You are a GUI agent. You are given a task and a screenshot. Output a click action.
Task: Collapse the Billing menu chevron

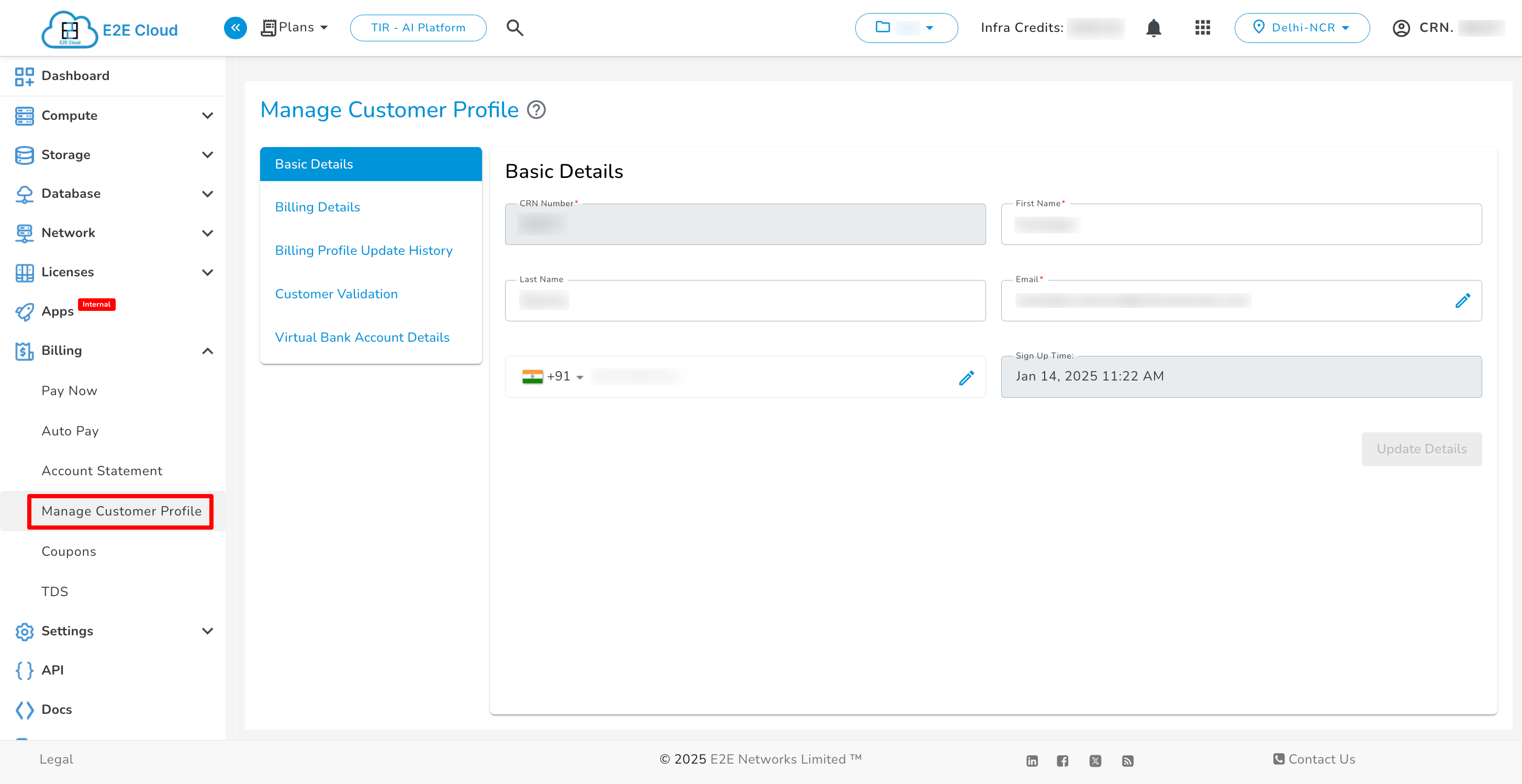click(207, 351)
